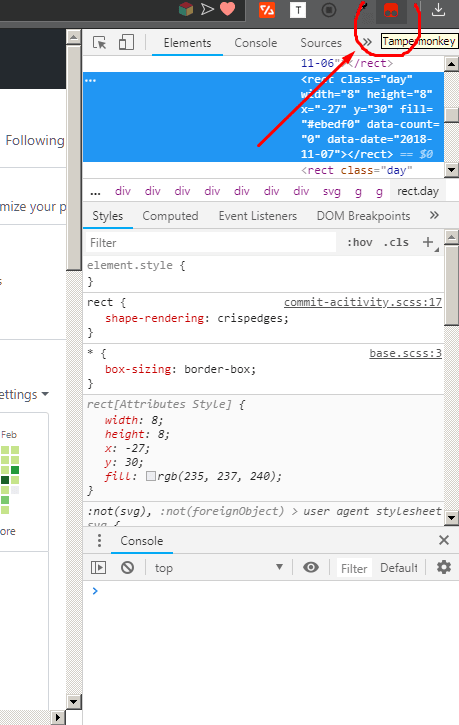Click the box-sizing property name
This screenshot has width=459, height=725.
click(x=138, y=369)
